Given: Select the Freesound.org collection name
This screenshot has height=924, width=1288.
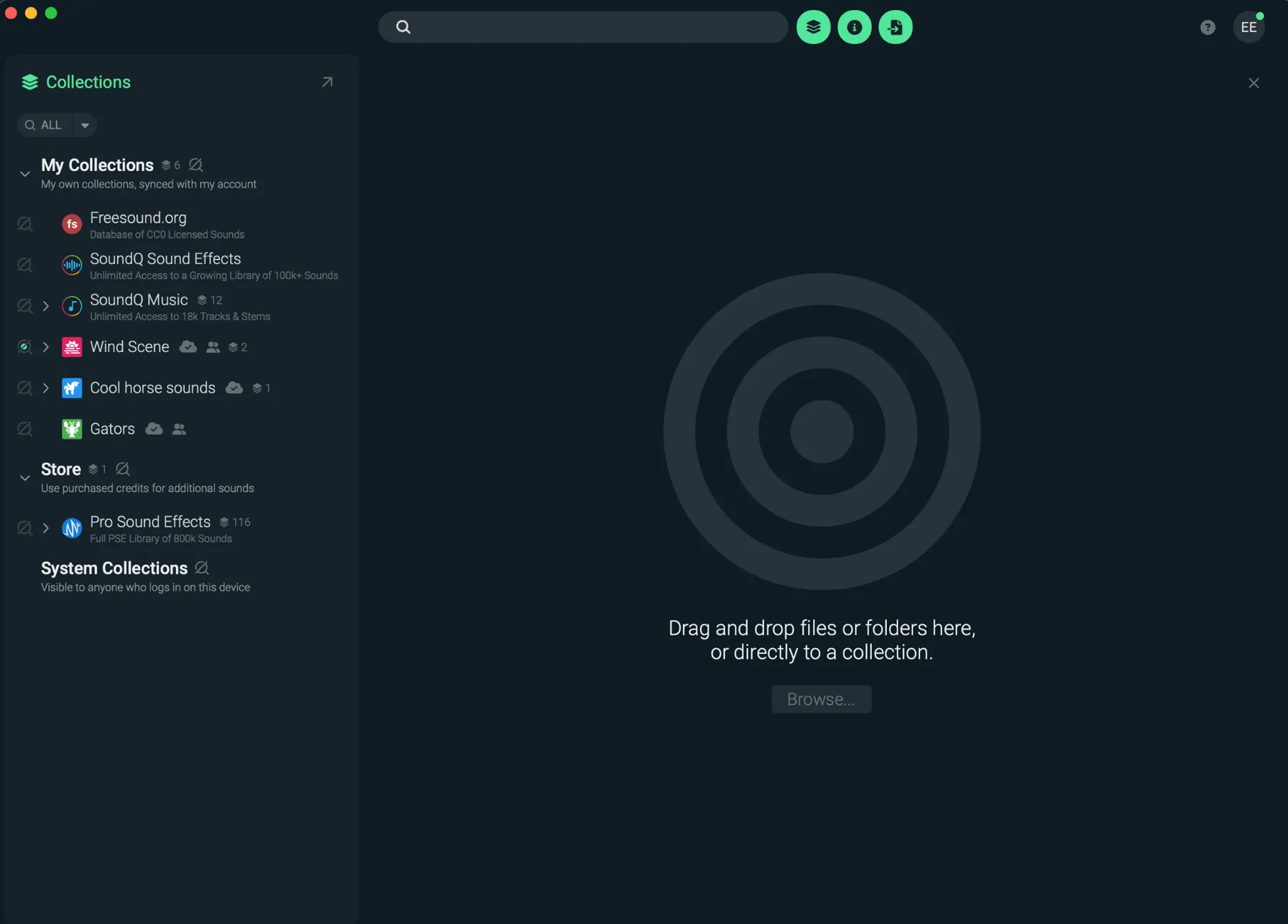Looking at the screenshot, I should pyautogui.click(x=138, y=218).
